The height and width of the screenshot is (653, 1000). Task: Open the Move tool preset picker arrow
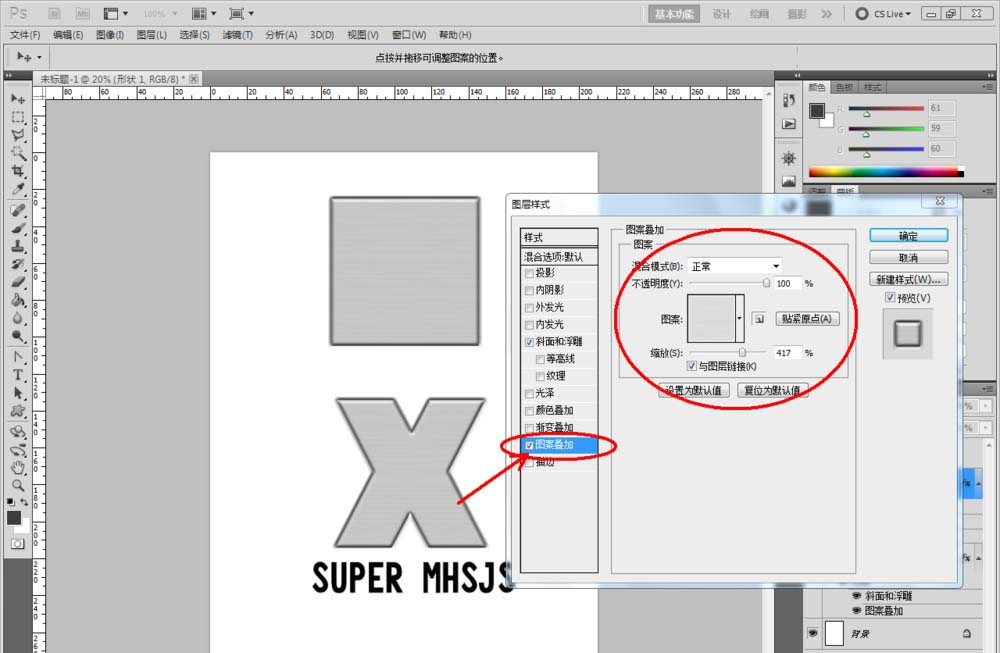40,57
